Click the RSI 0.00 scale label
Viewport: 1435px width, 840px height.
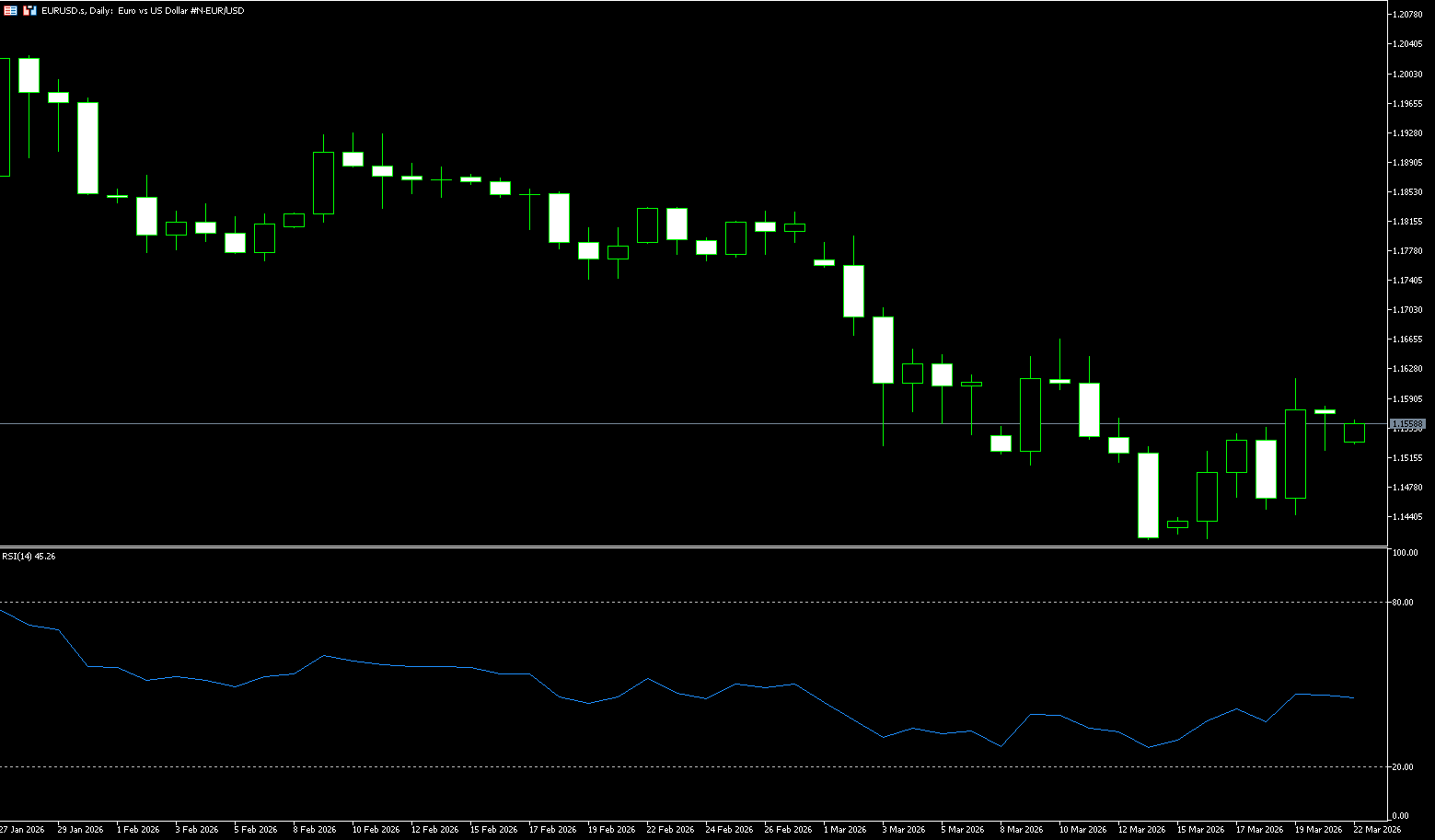pos(1401,816)
